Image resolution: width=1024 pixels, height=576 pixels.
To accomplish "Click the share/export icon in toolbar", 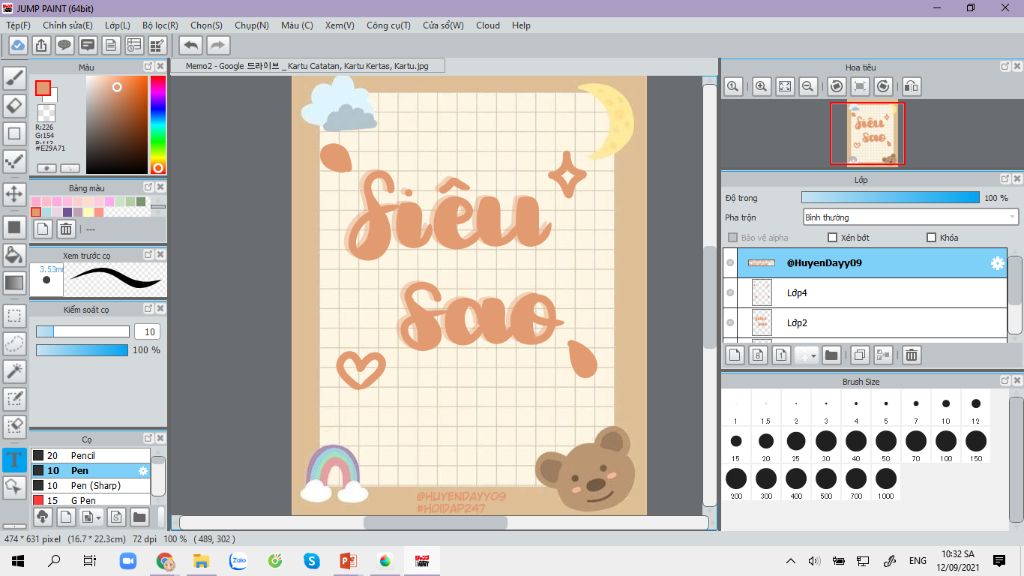I will click(41, 45).
